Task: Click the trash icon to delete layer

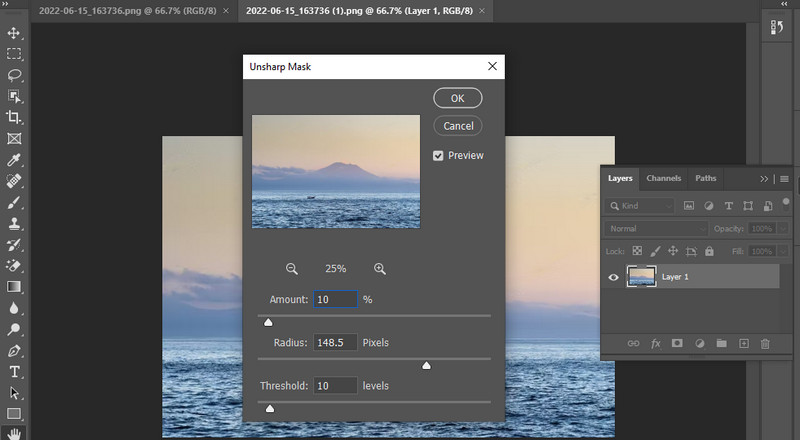Action: pyautogui.click(x=766, y=343)
